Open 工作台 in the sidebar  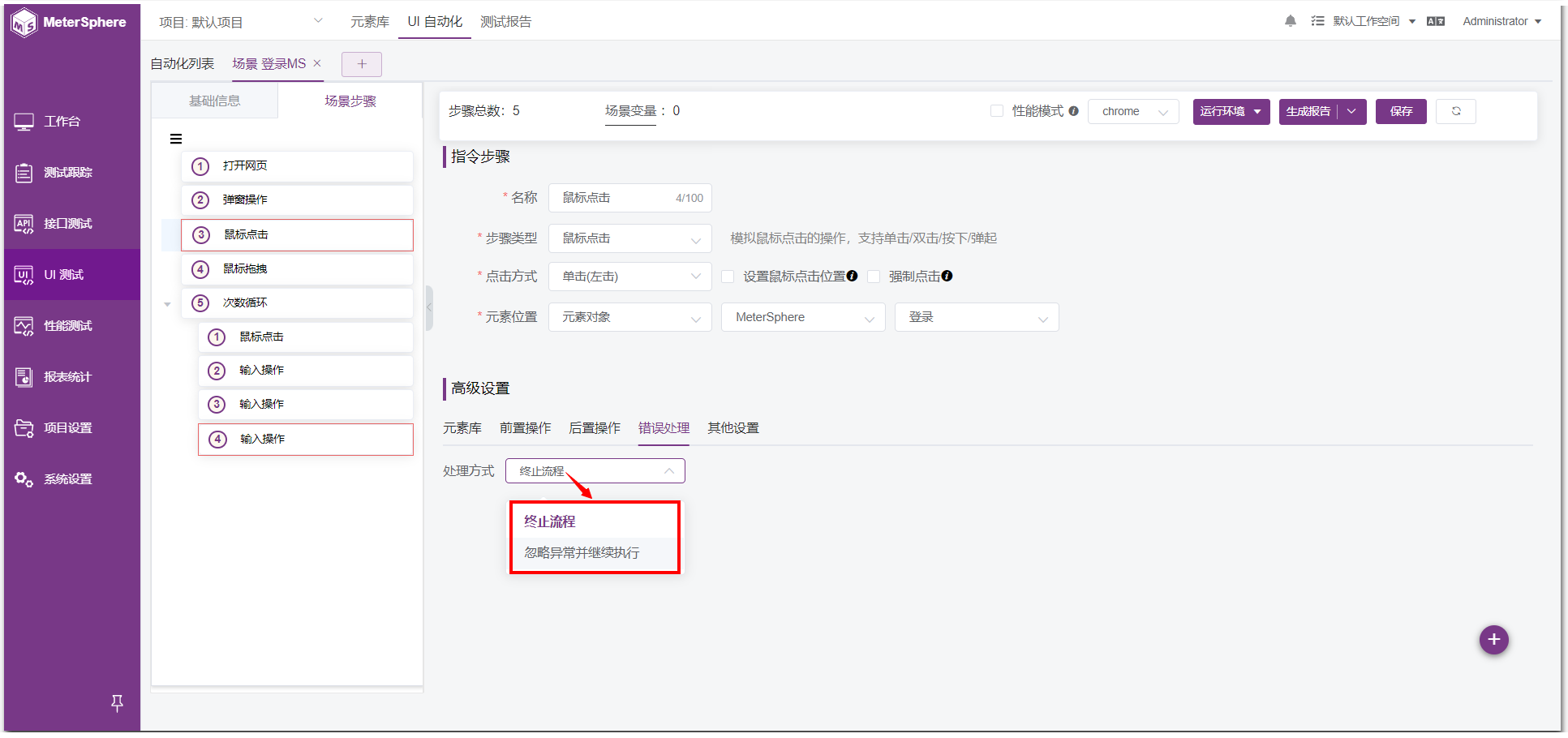tap(71, 122)
